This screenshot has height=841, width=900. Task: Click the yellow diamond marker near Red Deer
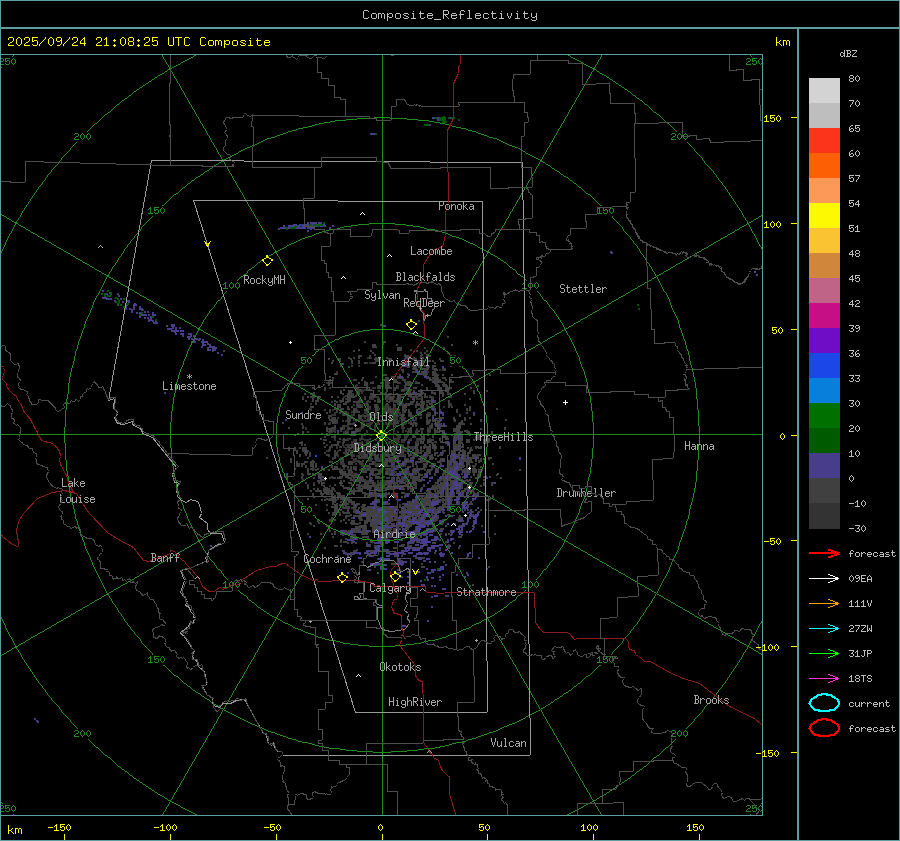click(411, 325)
